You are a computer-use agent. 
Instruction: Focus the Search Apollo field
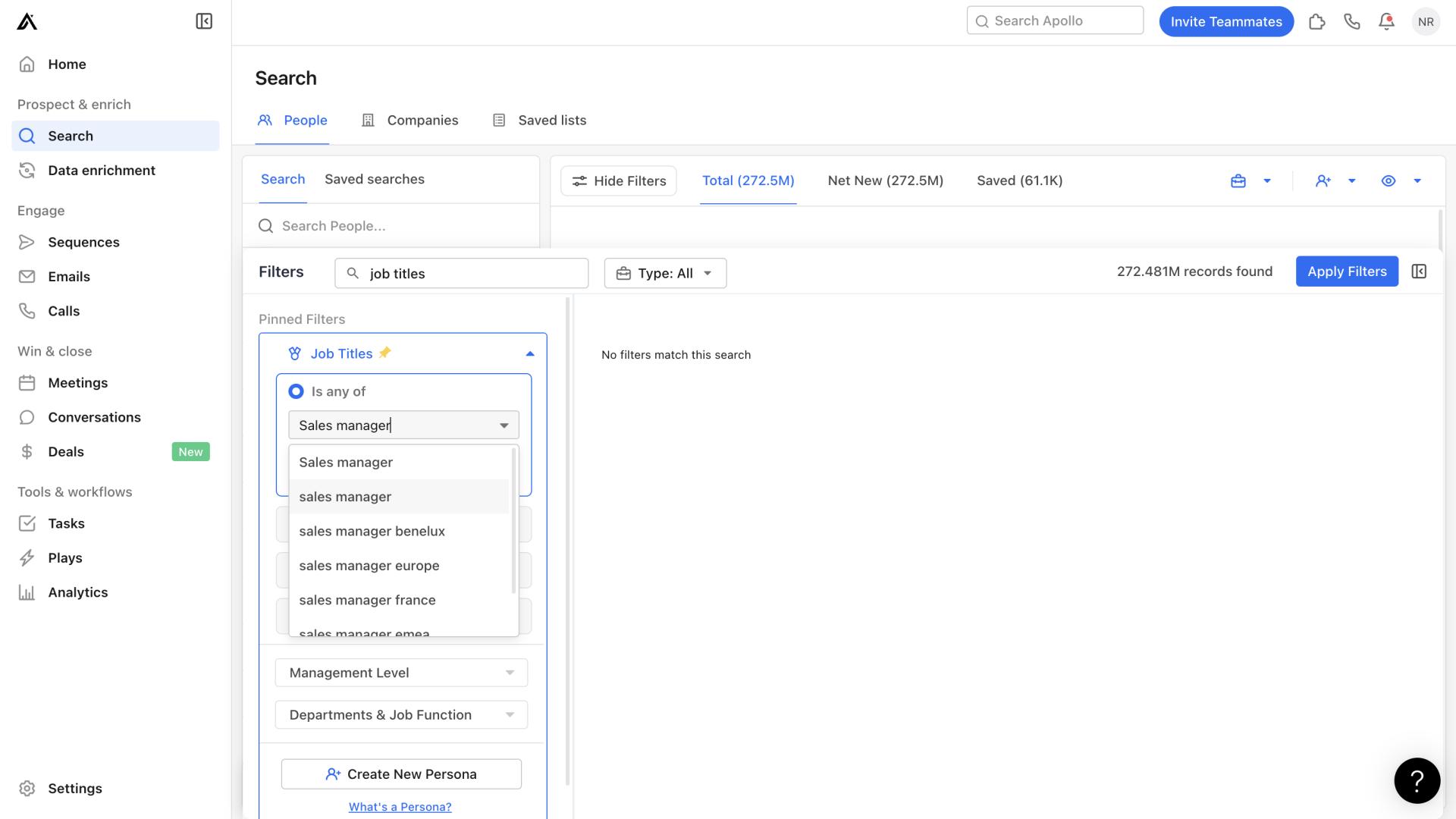click(x=1055, y=20)
